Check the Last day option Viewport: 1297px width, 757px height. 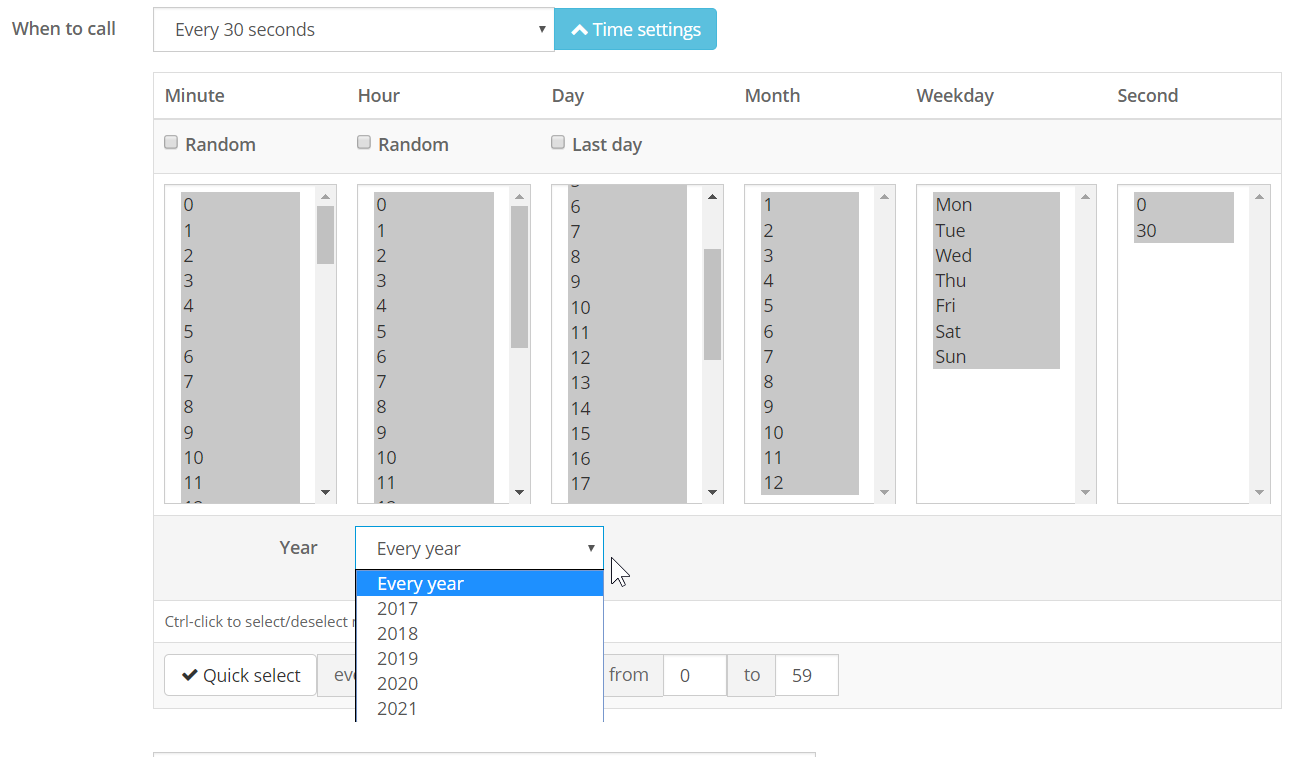pos(557,142)
